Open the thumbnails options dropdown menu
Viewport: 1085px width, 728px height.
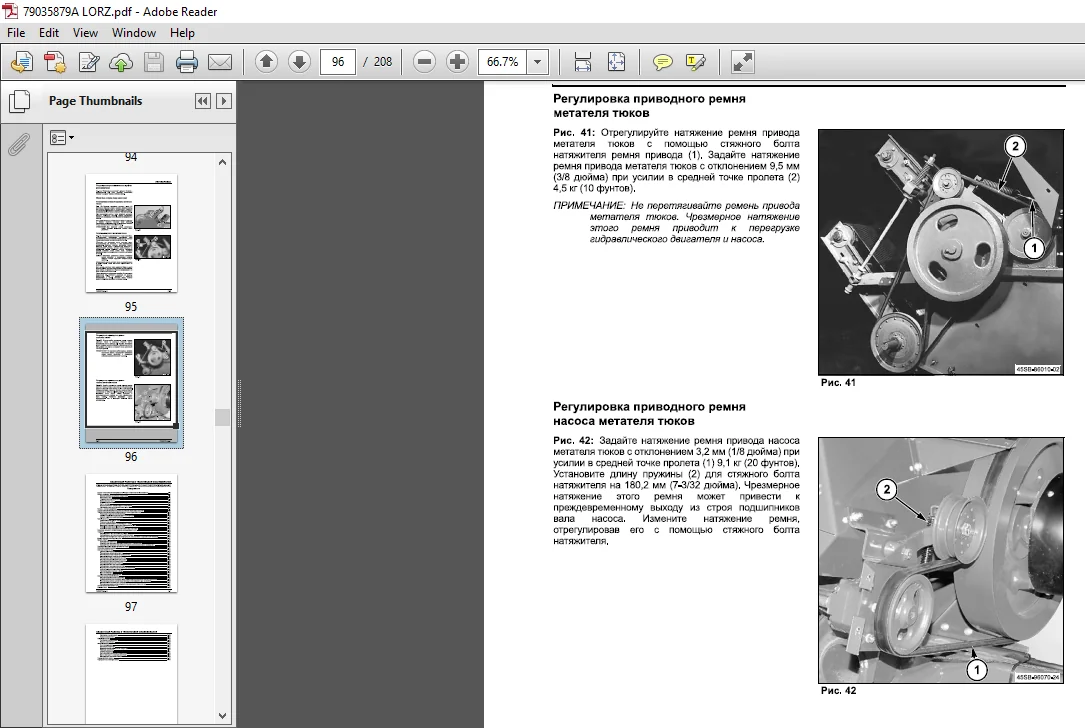pos(62,138)
